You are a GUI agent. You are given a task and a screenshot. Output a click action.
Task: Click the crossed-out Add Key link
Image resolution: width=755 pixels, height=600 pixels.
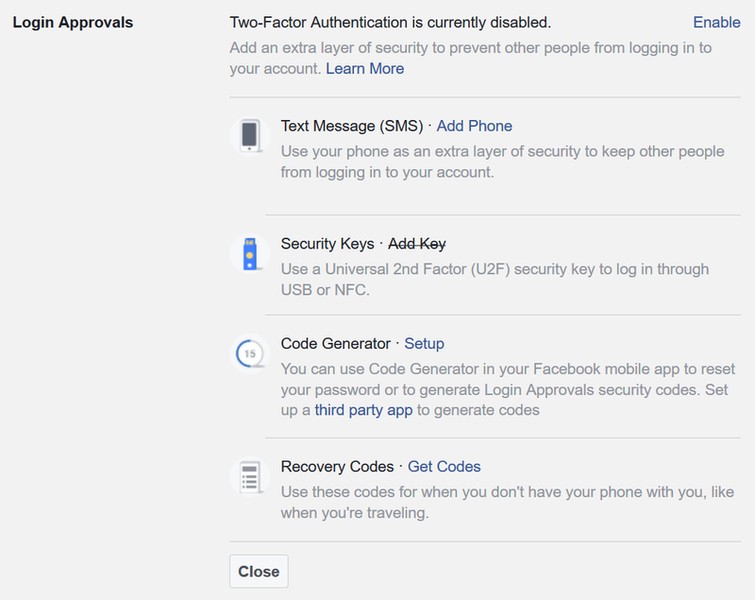[417, 244]
